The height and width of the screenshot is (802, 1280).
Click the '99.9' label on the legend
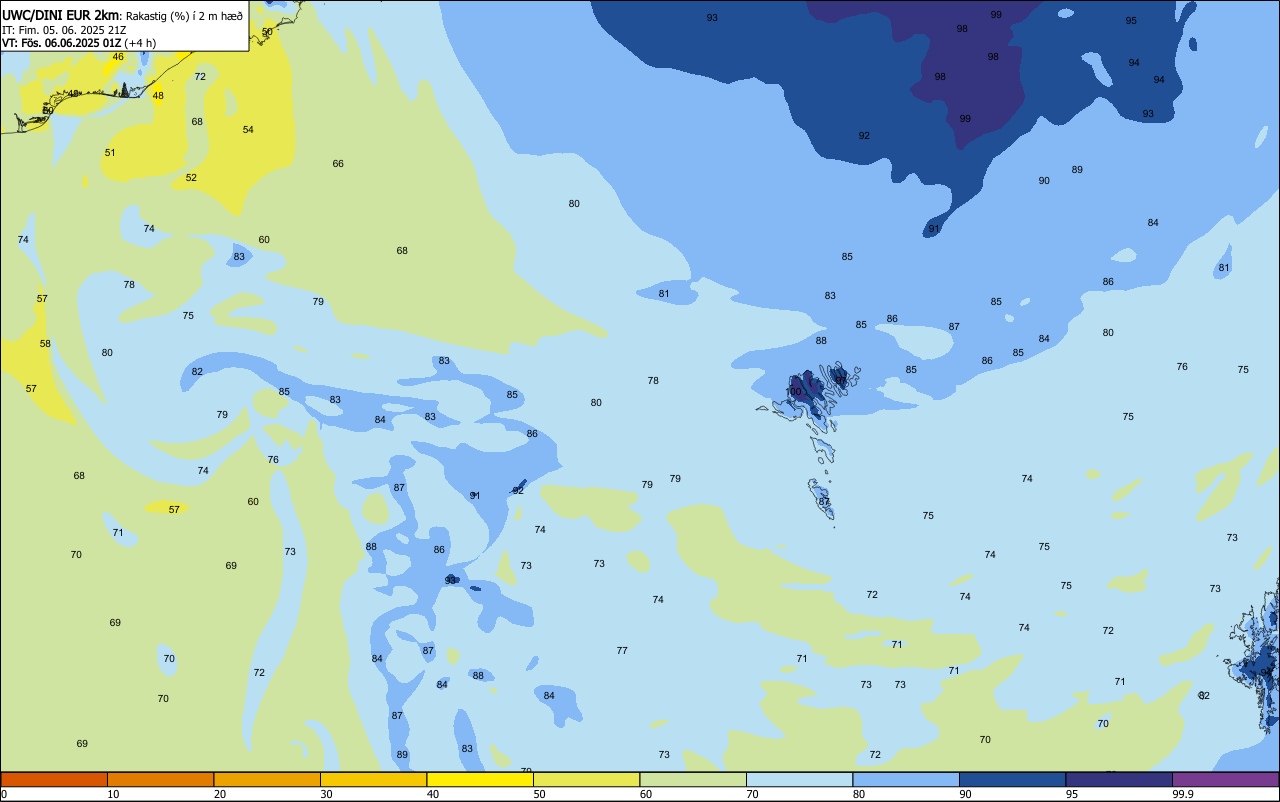point(1183,794)
